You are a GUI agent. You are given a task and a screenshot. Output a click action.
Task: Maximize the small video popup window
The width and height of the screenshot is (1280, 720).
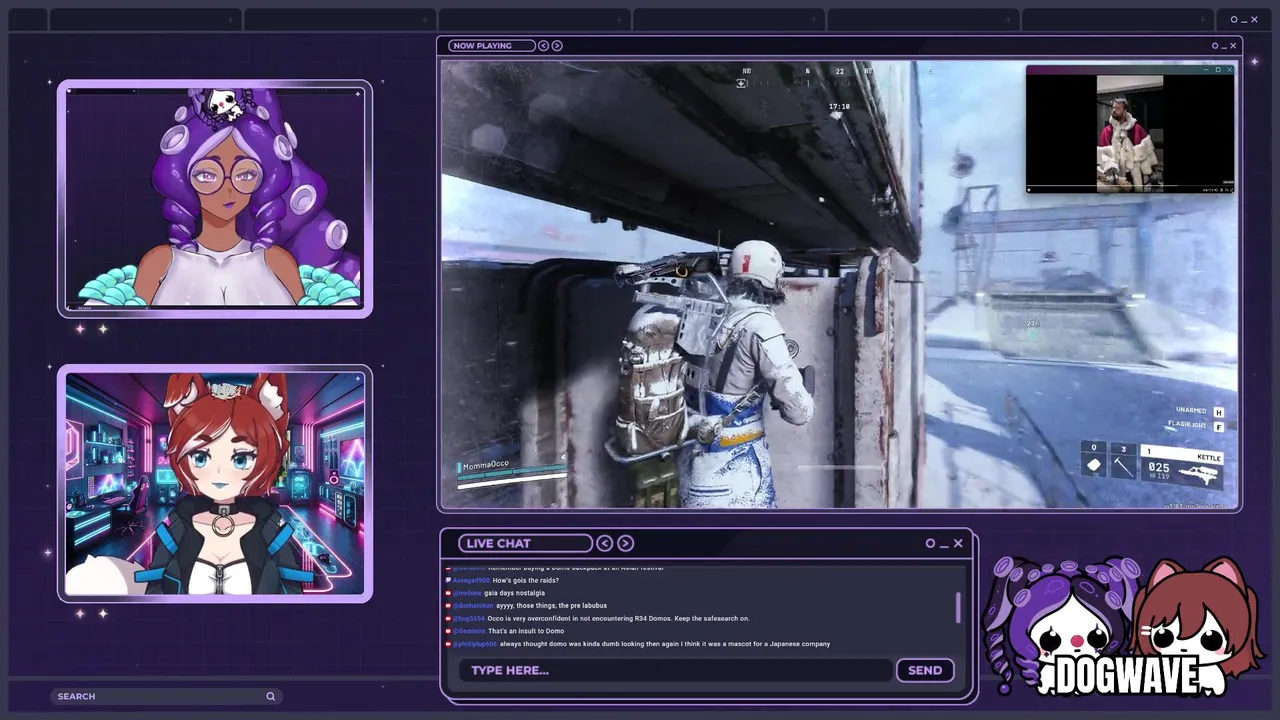(1218, 70)
